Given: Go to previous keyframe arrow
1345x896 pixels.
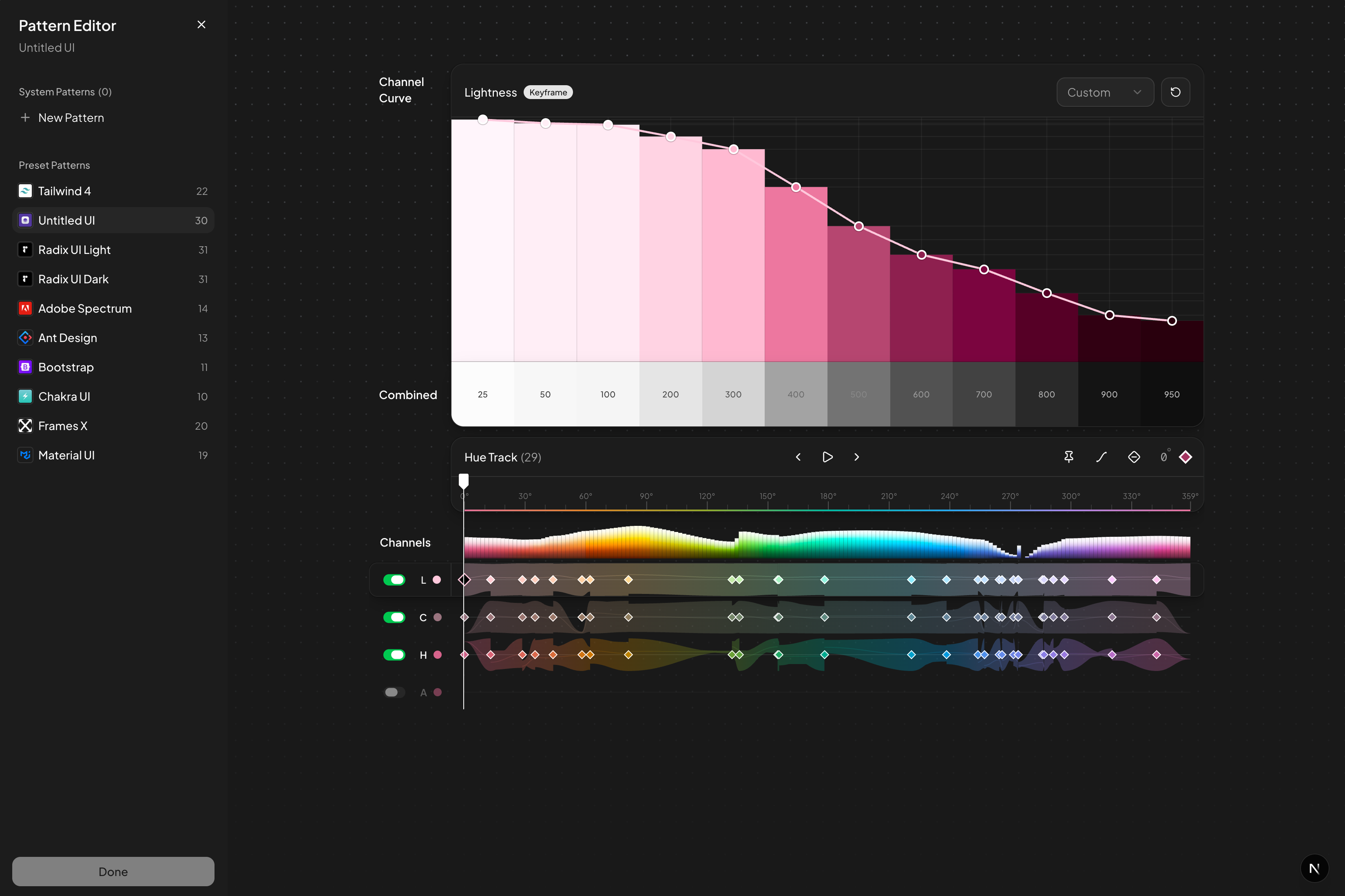Looking at the screenshot, I should (798, 457).
